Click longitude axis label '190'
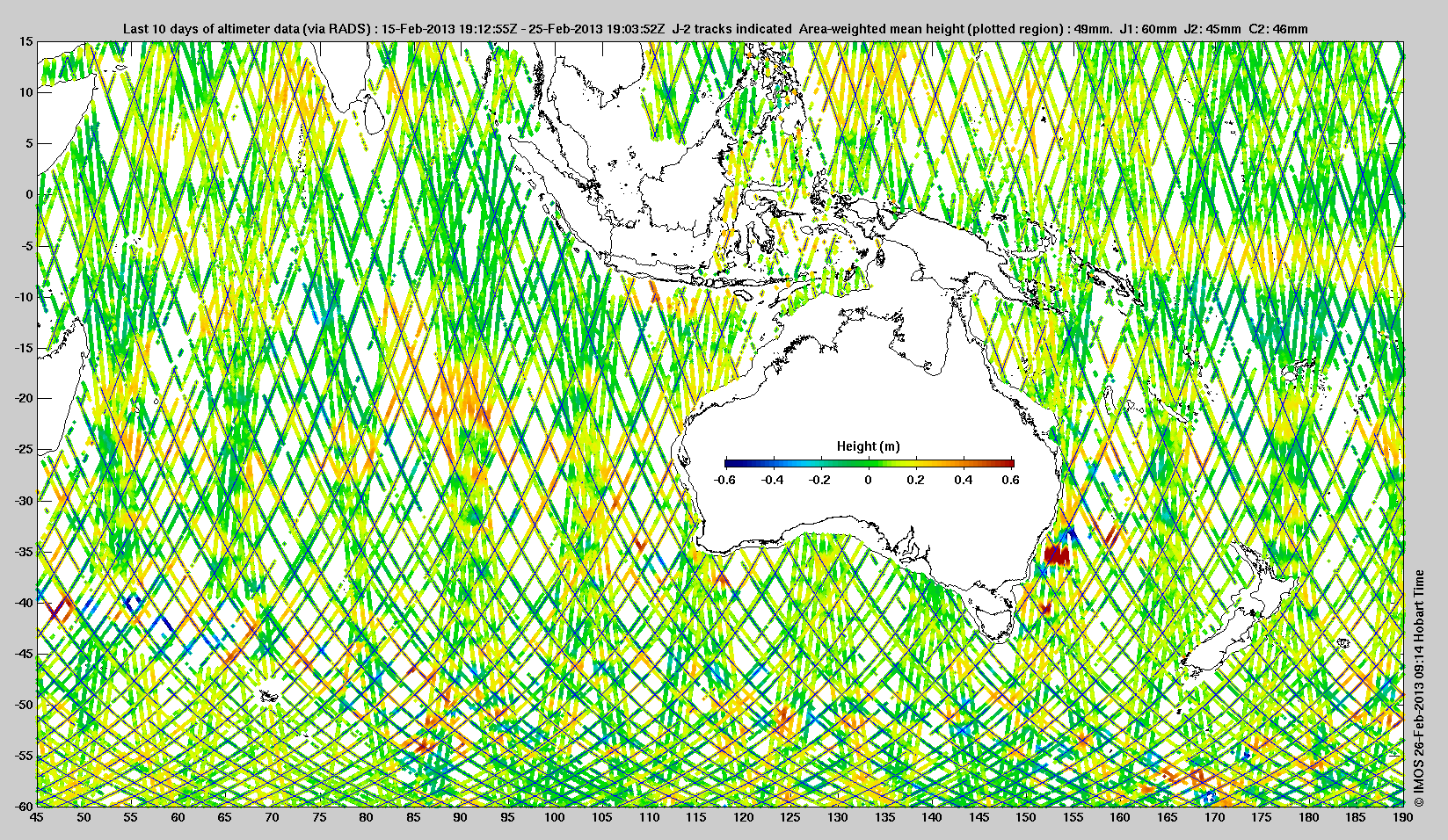Image resolution: width=1448 pixels, height=840 pixels. pos(1401,817)
